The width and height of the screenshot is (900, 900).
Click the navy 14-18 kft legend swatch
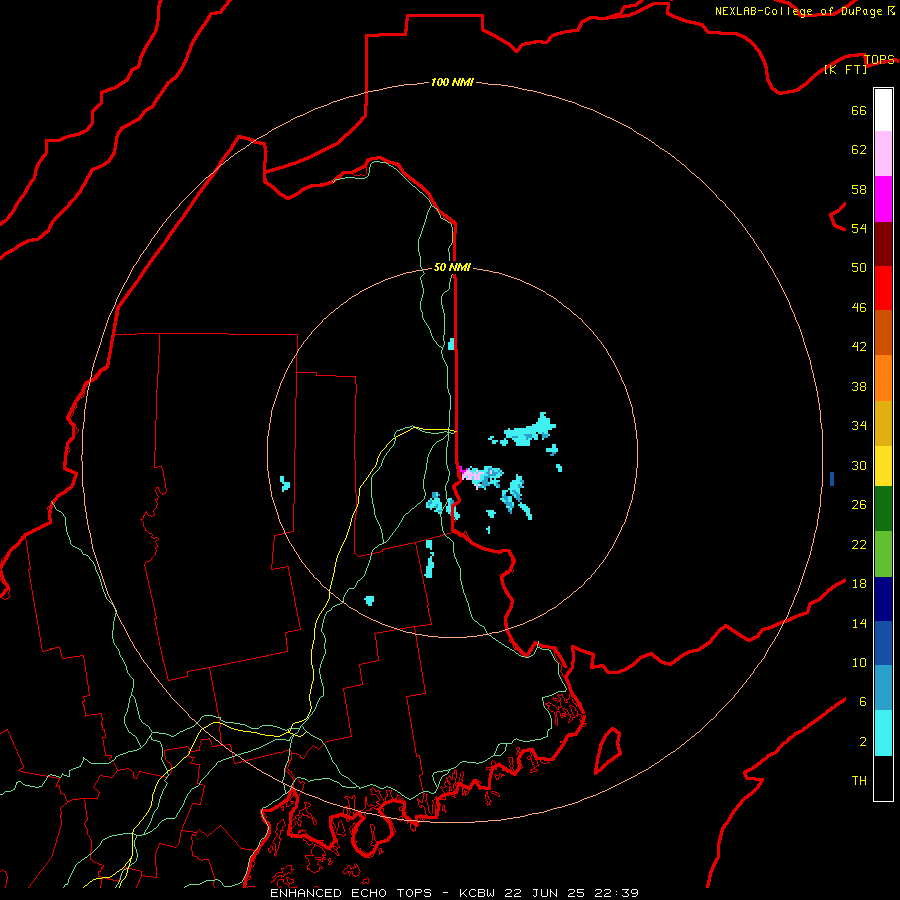click(883, 599)
